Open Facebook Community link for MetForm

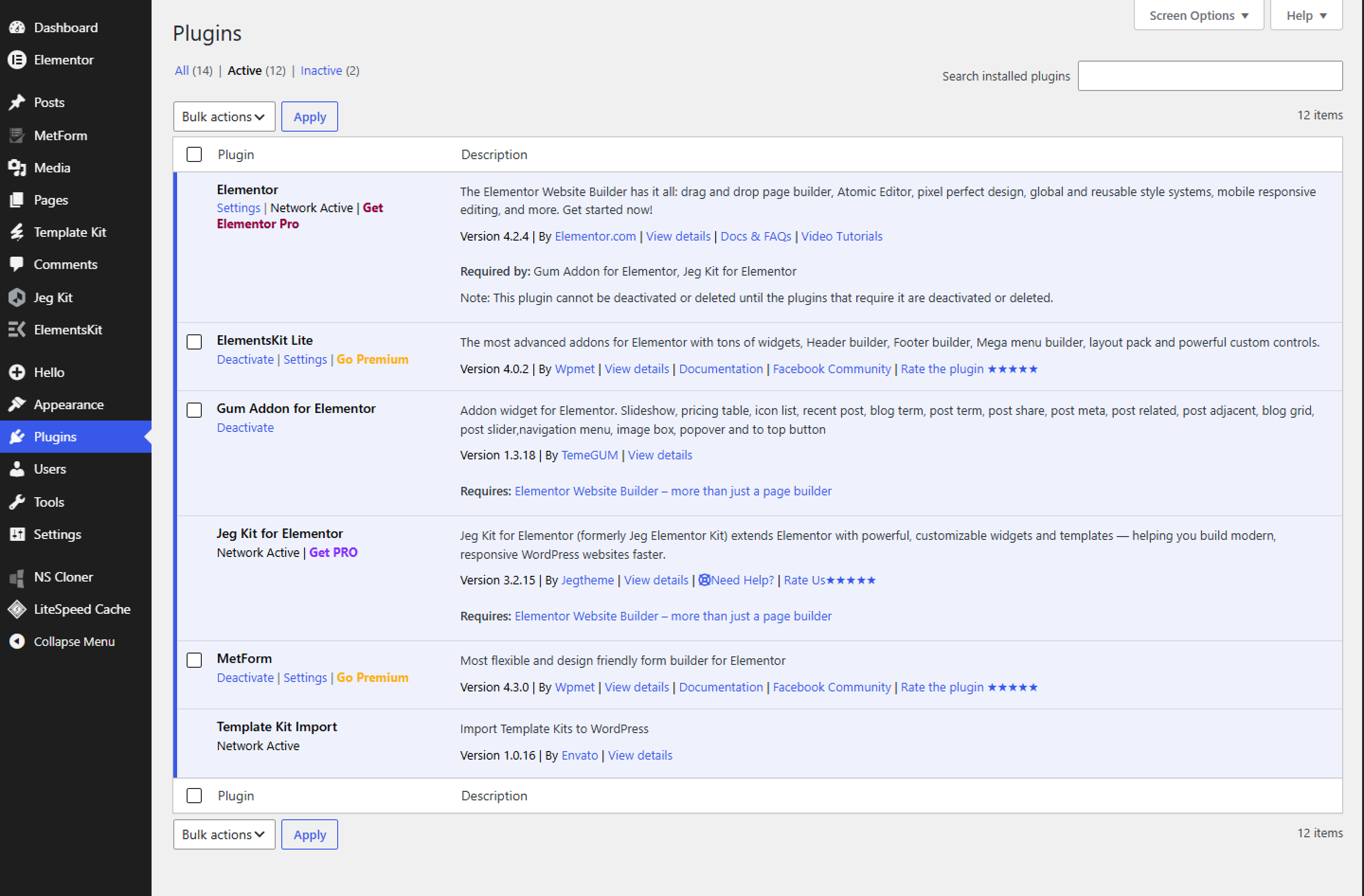click(832, 687)
